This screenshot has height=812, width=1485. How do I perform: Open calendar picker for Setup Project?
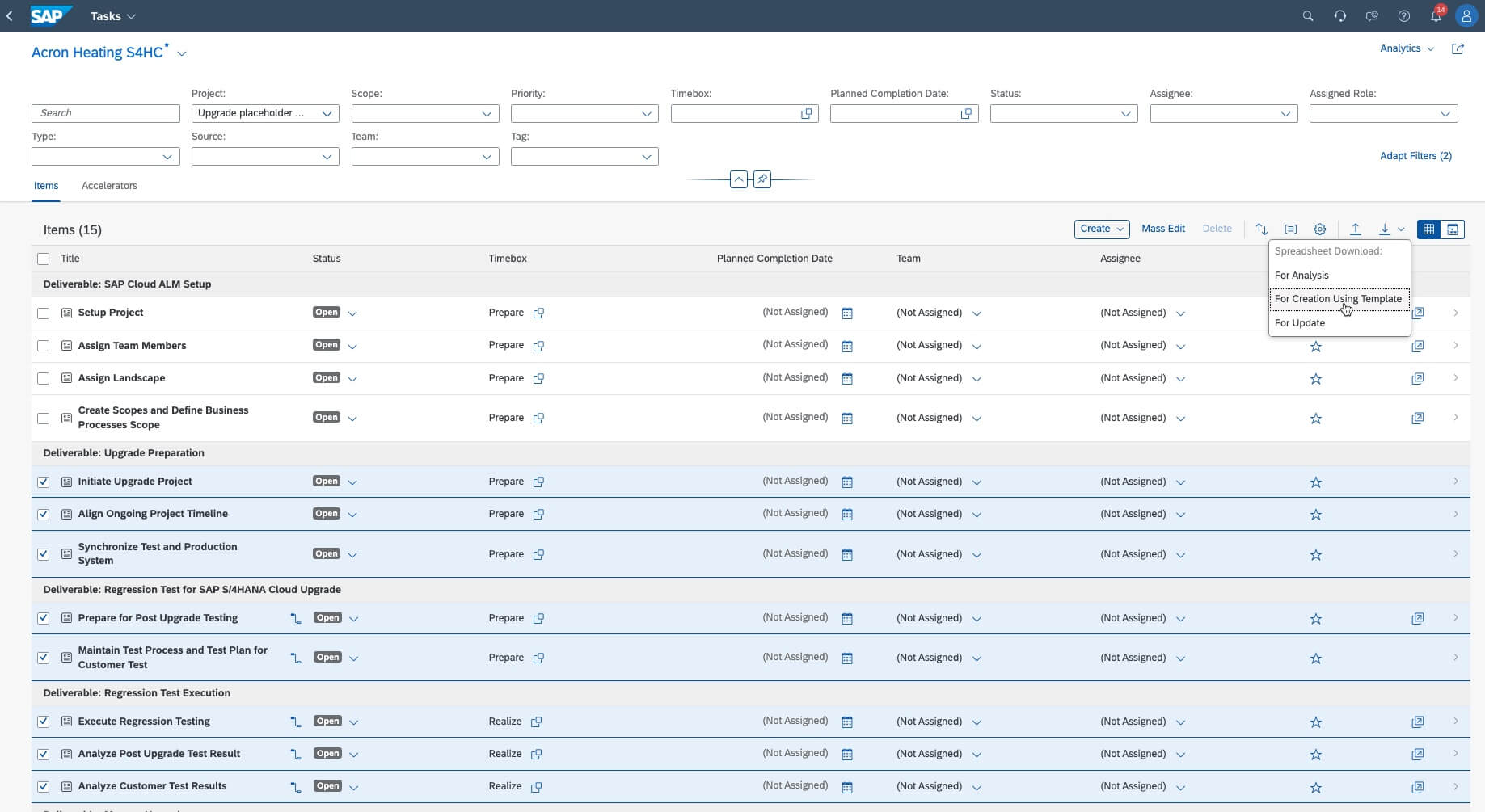tap(847, 313)
